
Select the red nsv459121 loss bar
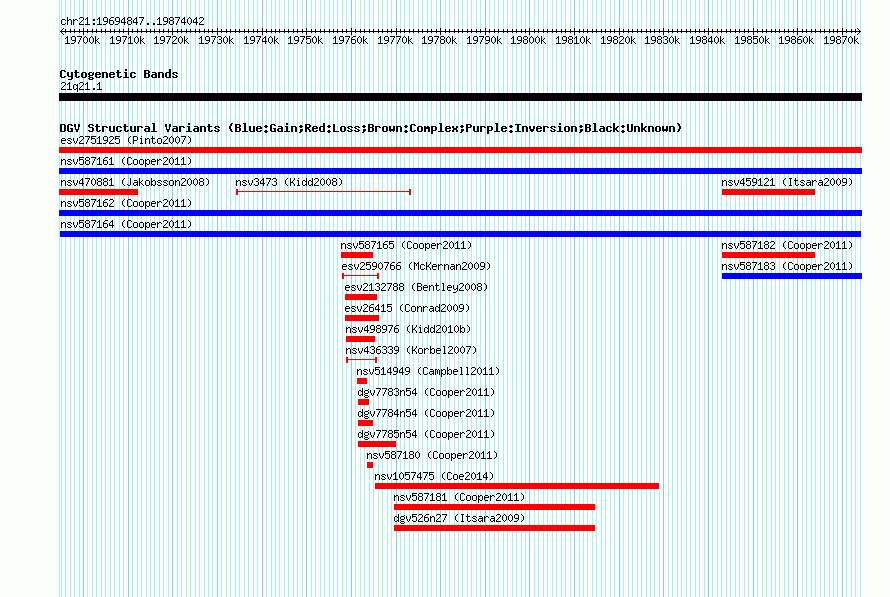pos(769,192)
